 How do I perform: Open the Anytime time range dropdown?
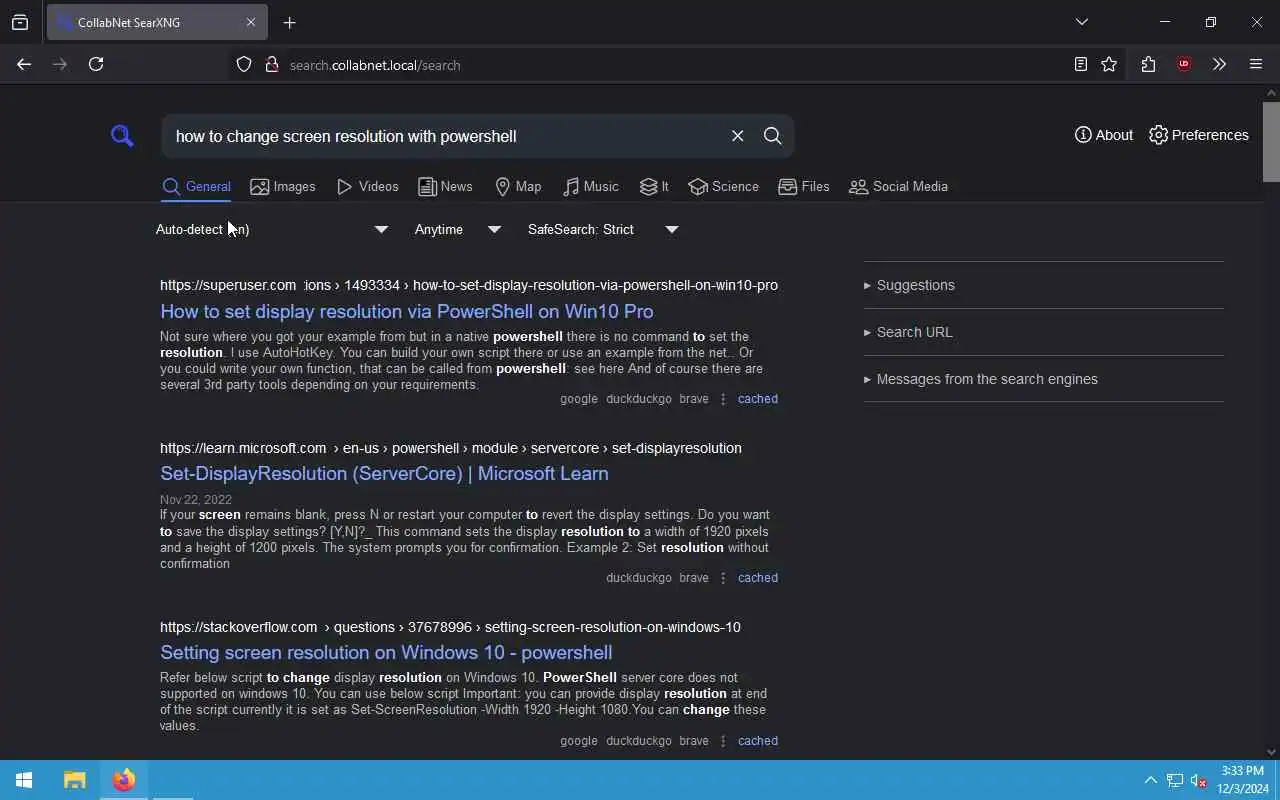coord(458,229)
